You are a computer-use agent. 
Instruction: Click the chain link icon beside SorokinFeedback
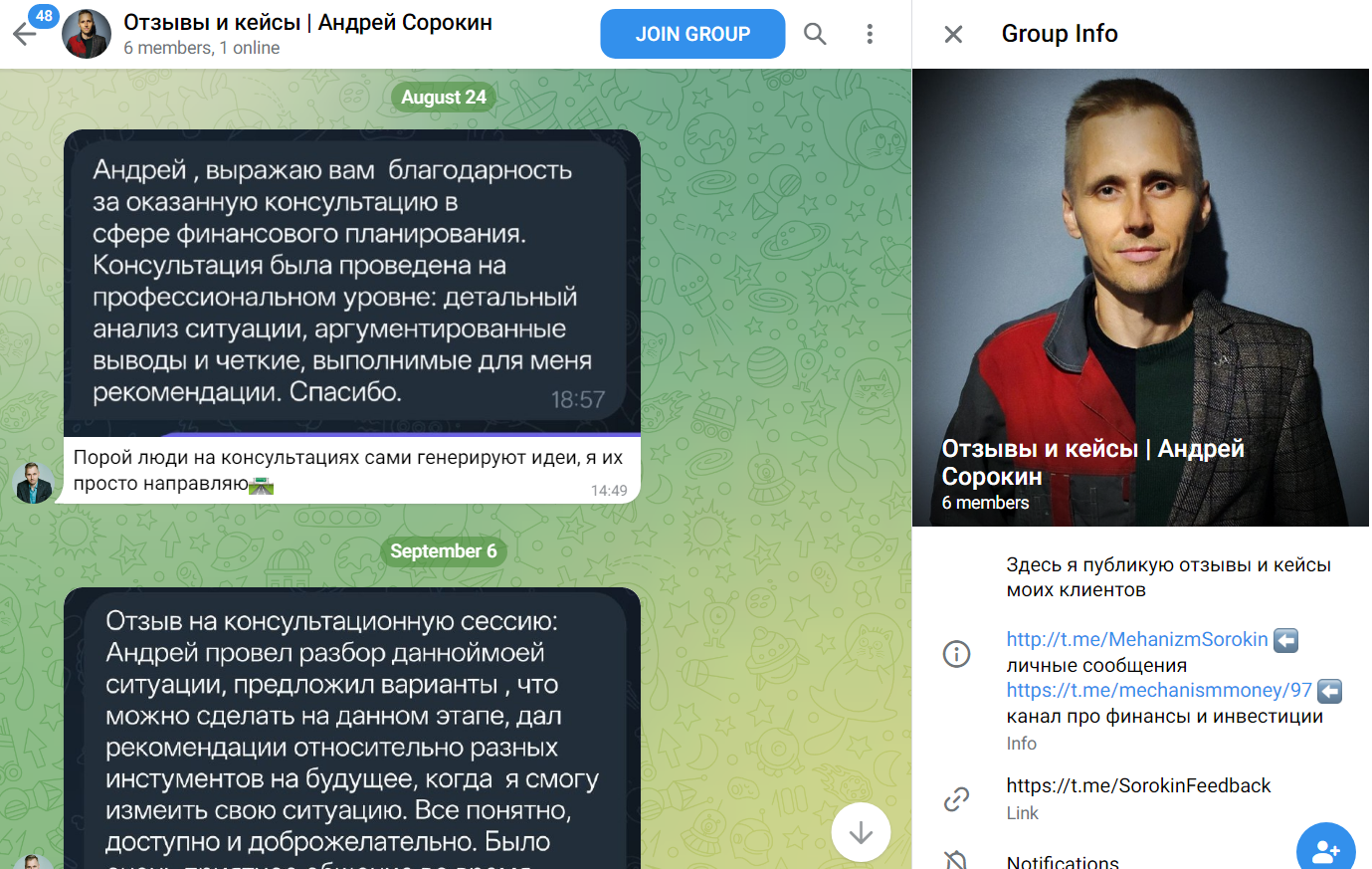pyautogui.click(x=956, y=798)
